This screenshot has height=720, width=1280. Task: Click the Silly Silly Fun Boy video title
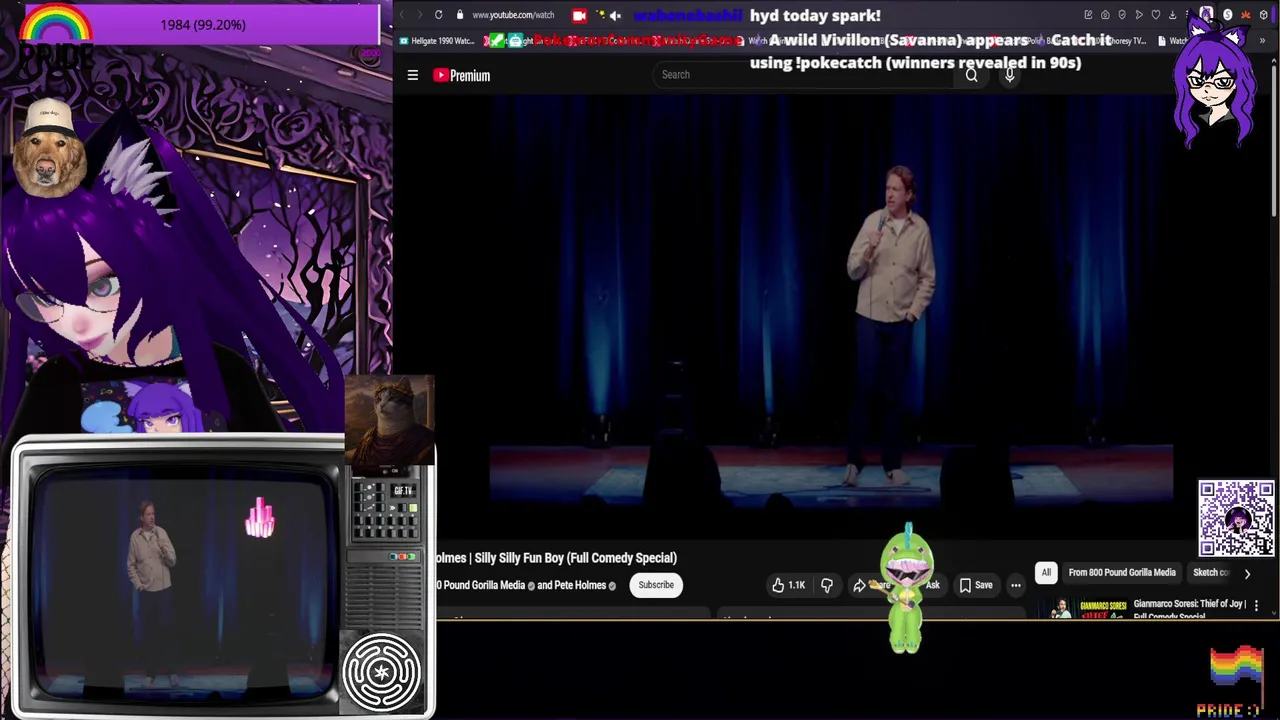click(557, 558)
